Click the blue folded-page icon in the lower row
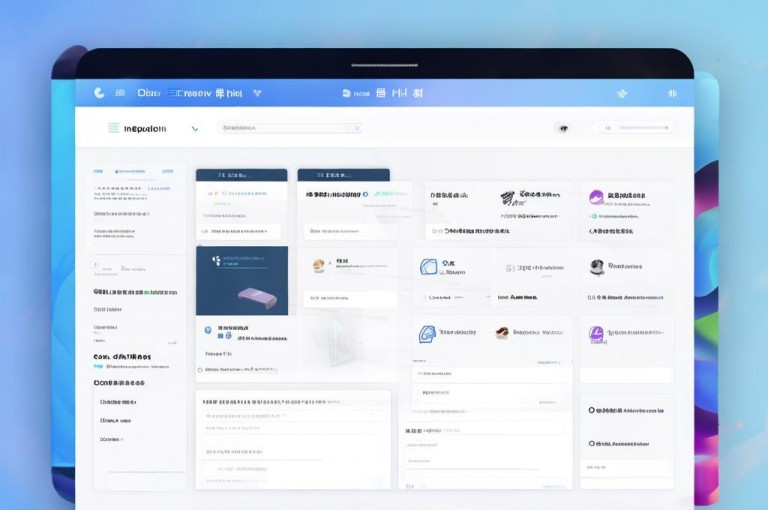 tap(427, 334)
